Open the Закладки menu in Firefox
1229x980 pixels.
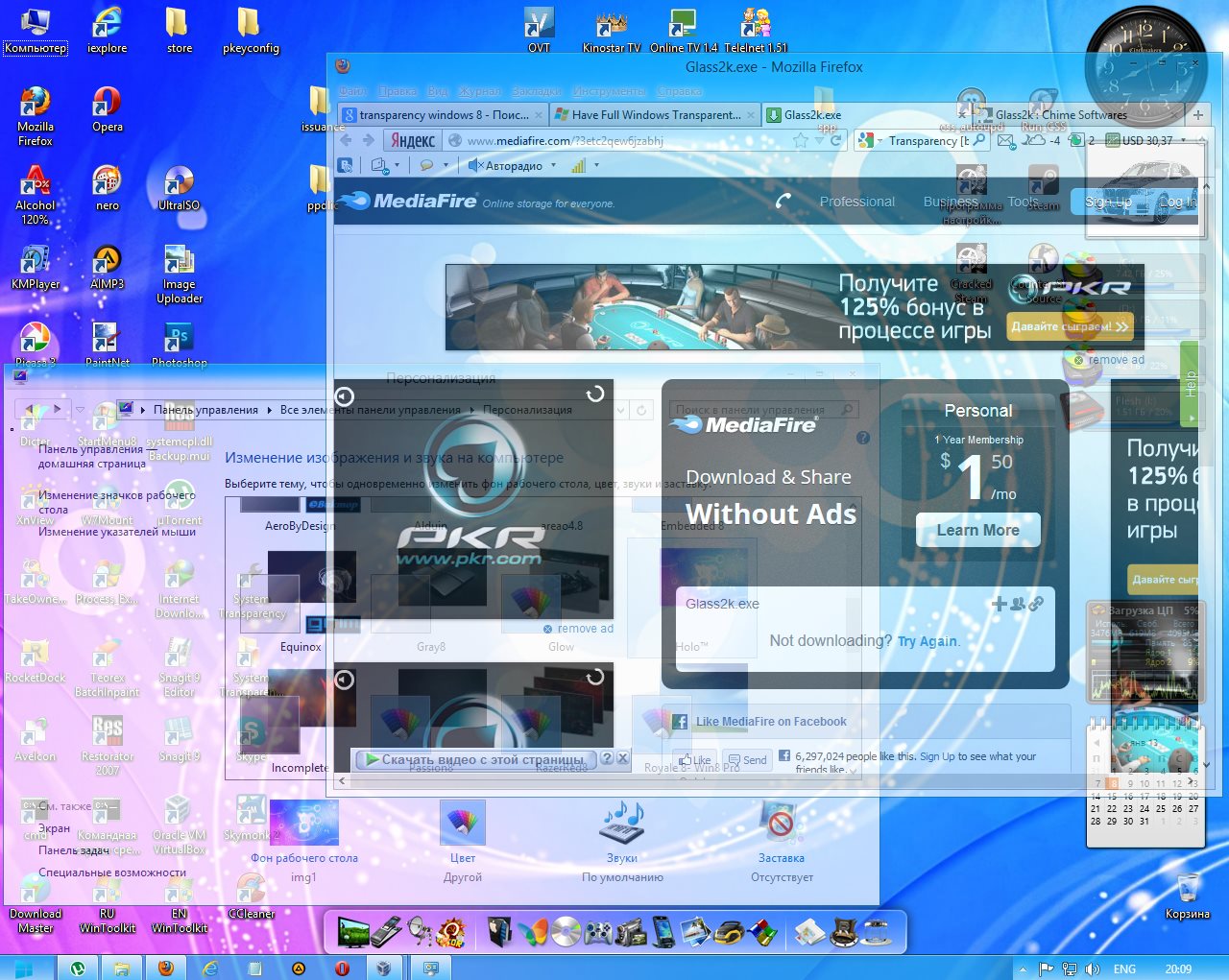pos(536,91)
